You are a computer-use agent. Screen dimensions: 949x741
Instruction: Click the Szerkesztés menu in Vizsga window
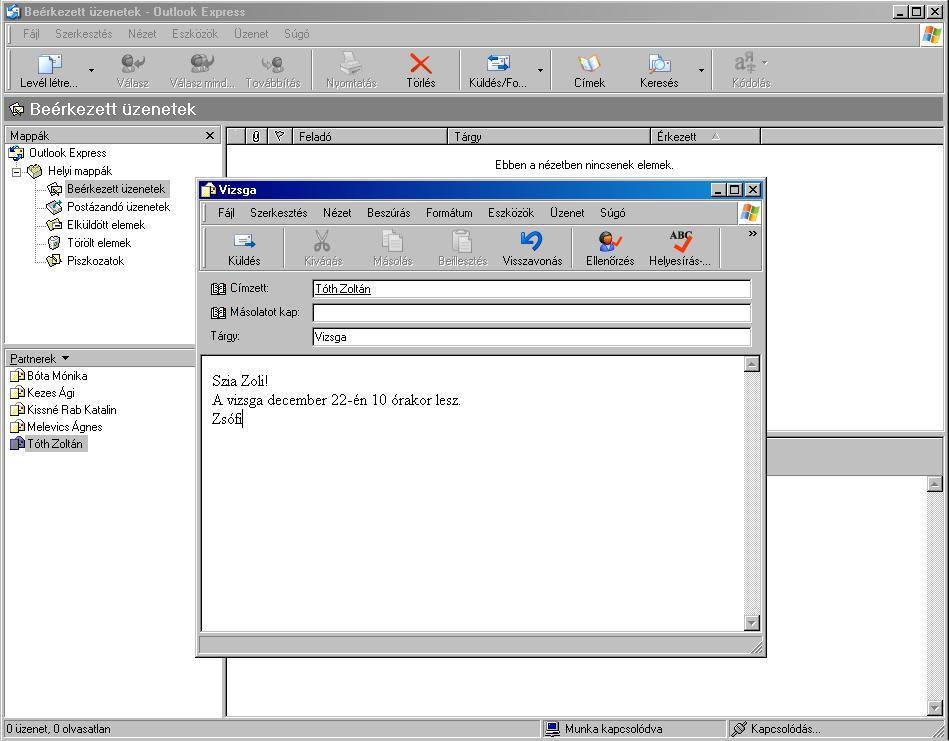278,213
